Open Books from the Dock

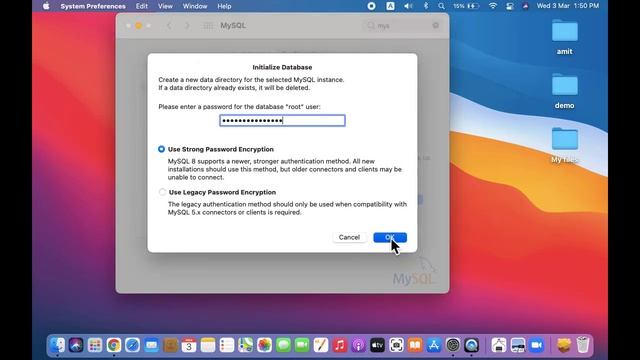tap(415, 345)
